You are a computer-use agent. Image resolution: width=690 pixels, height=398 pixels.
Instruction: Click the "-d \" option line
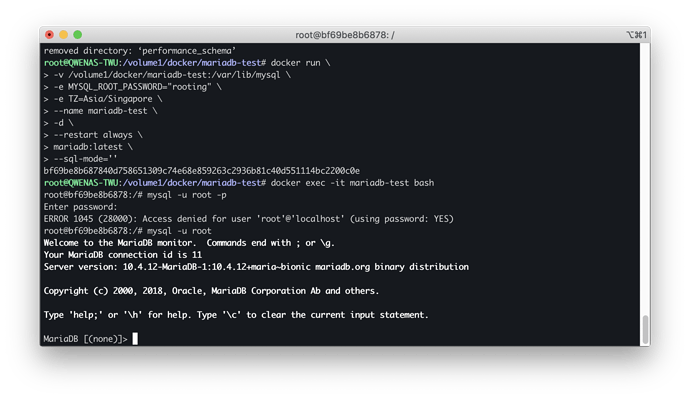click(x=59, y=123)
